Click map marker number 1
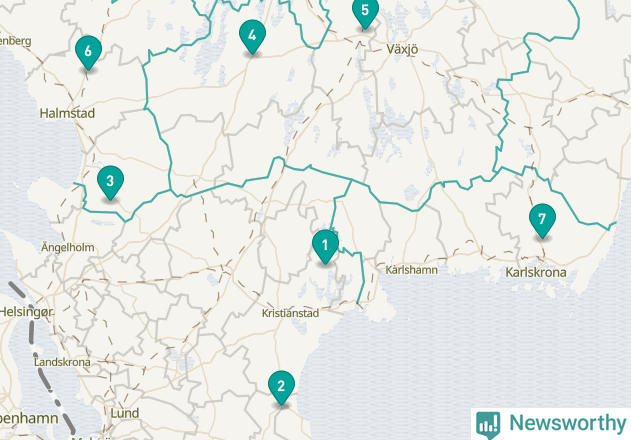The height and width of the screenshot is (440, 631). coord(325,246)
